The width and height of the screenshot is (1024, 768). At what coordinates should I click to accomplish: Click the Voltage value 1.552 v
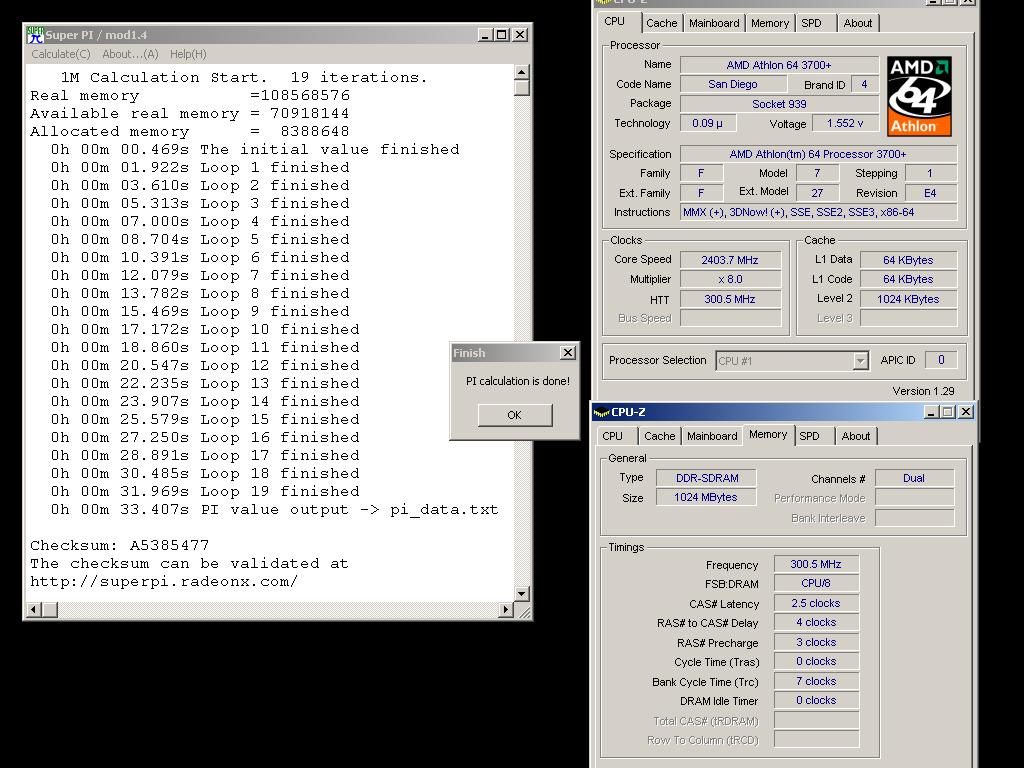844,123
